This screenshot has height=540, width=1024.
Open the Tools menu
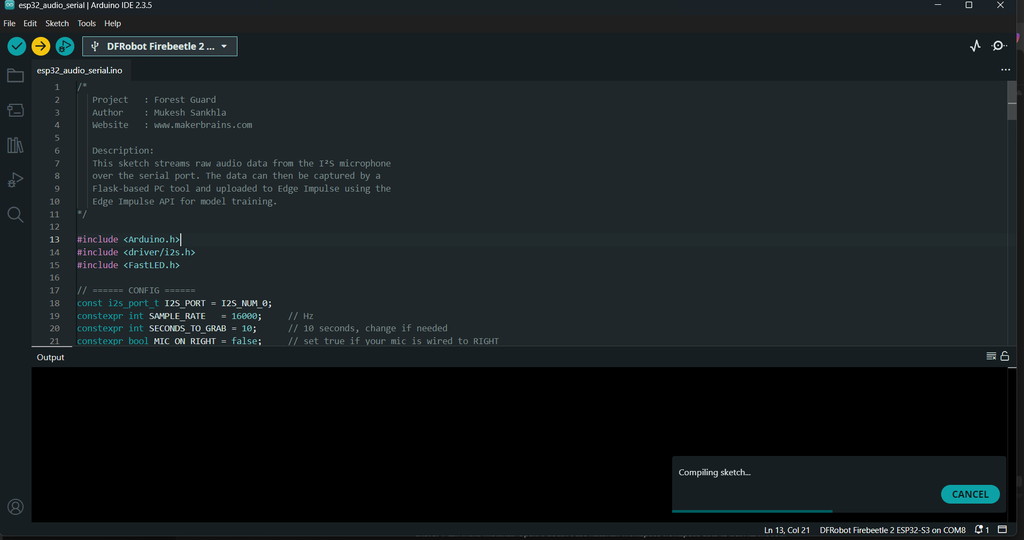click(86, 24)
